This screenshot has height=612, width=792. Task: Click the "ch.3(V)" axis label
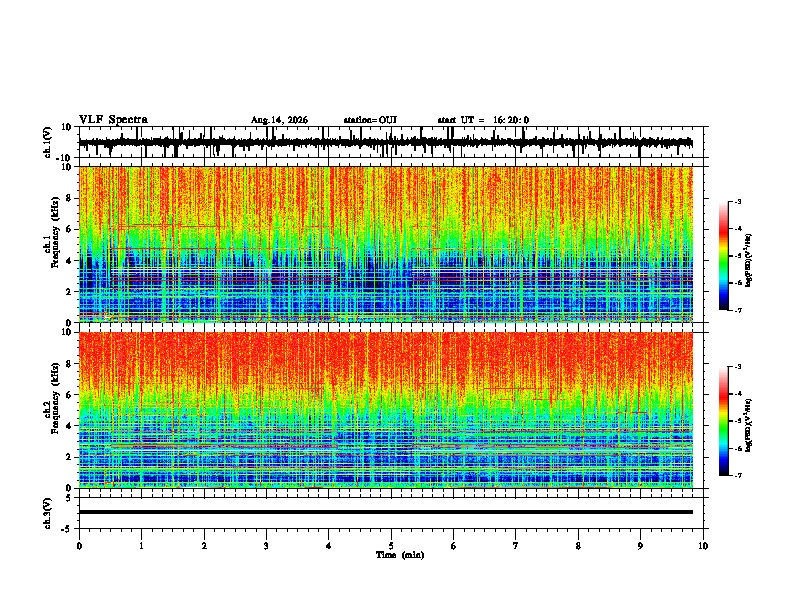[x=48, y=513]
